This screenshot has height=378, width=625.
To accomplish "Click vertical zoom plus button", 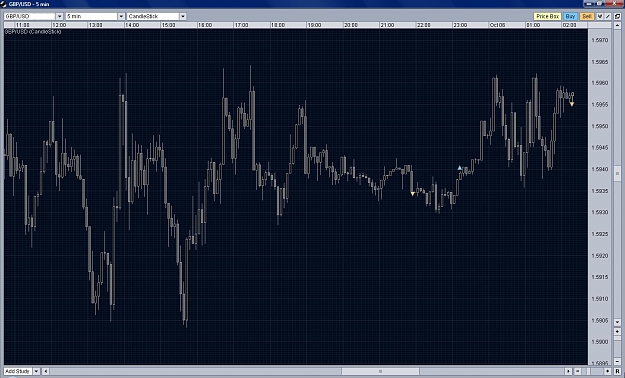I will coord(617,332).
